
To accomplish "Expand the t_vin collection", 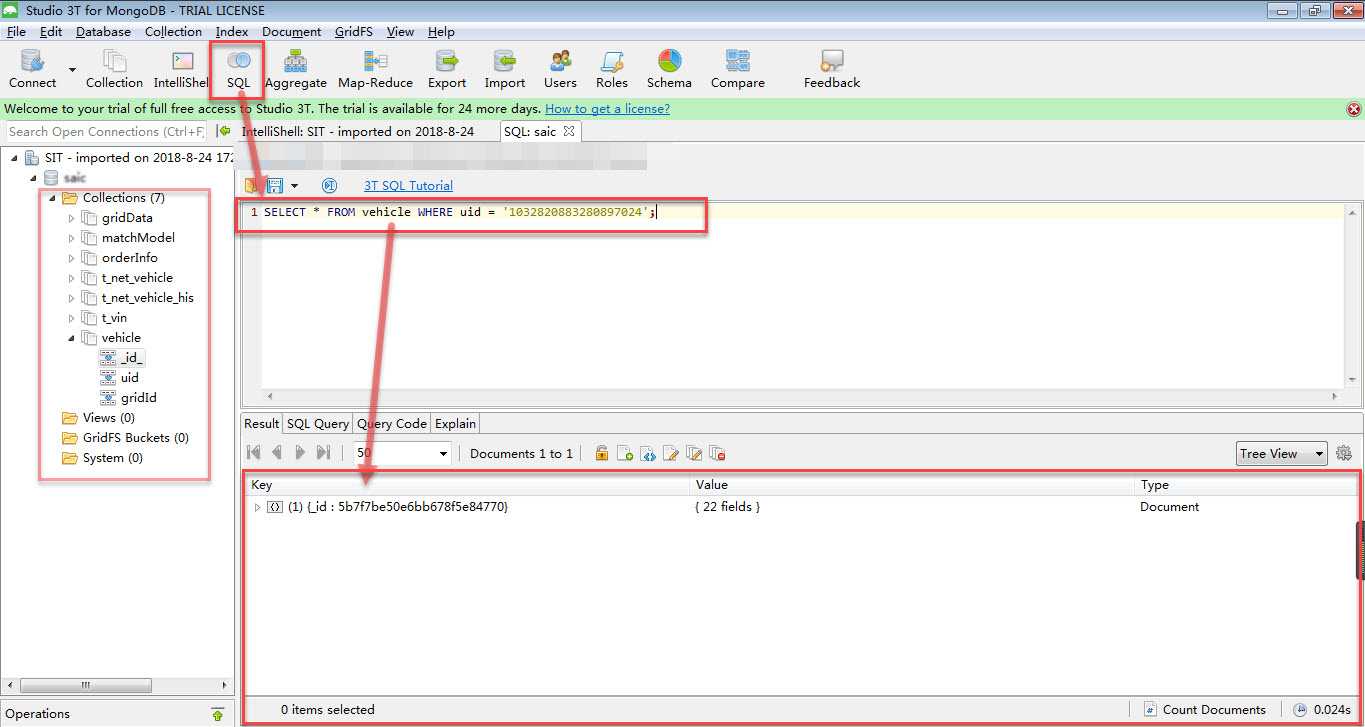I will tap(71, 317).
